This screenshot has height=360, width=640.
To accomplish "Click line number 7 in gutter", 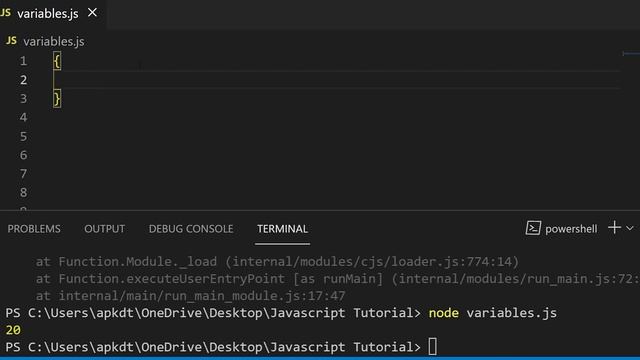I will (23, 174).
